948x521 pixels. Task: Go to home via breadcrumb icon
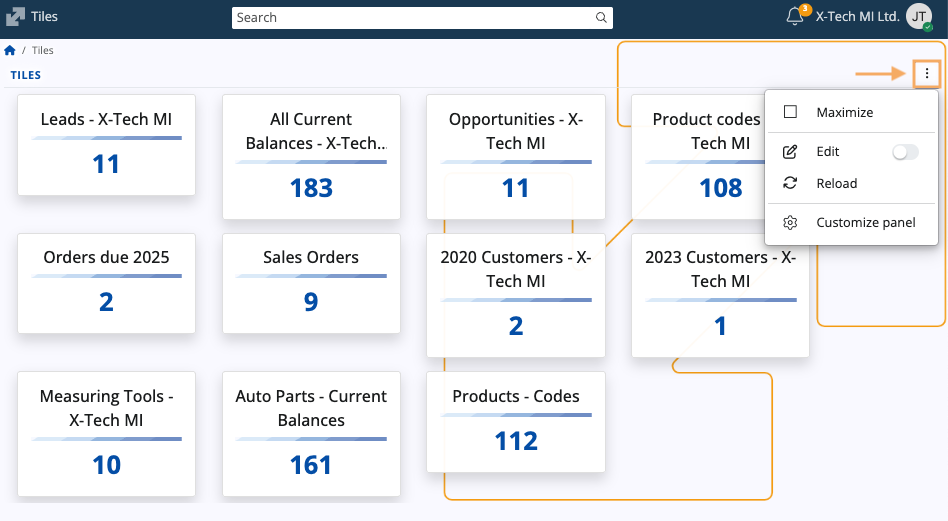(x=10, y=51)
